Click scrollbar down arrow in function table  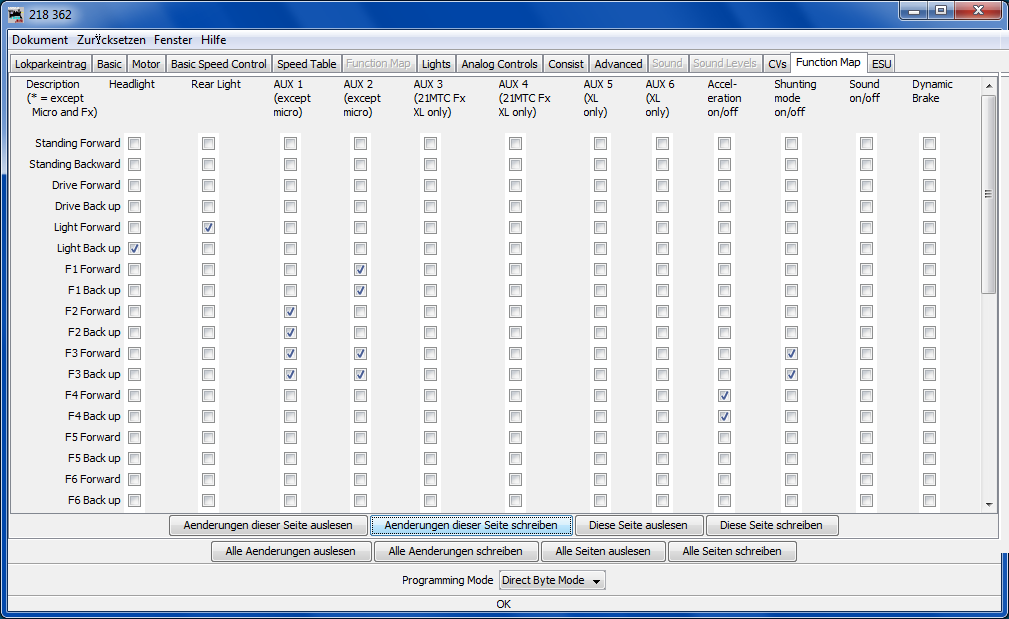989,505
